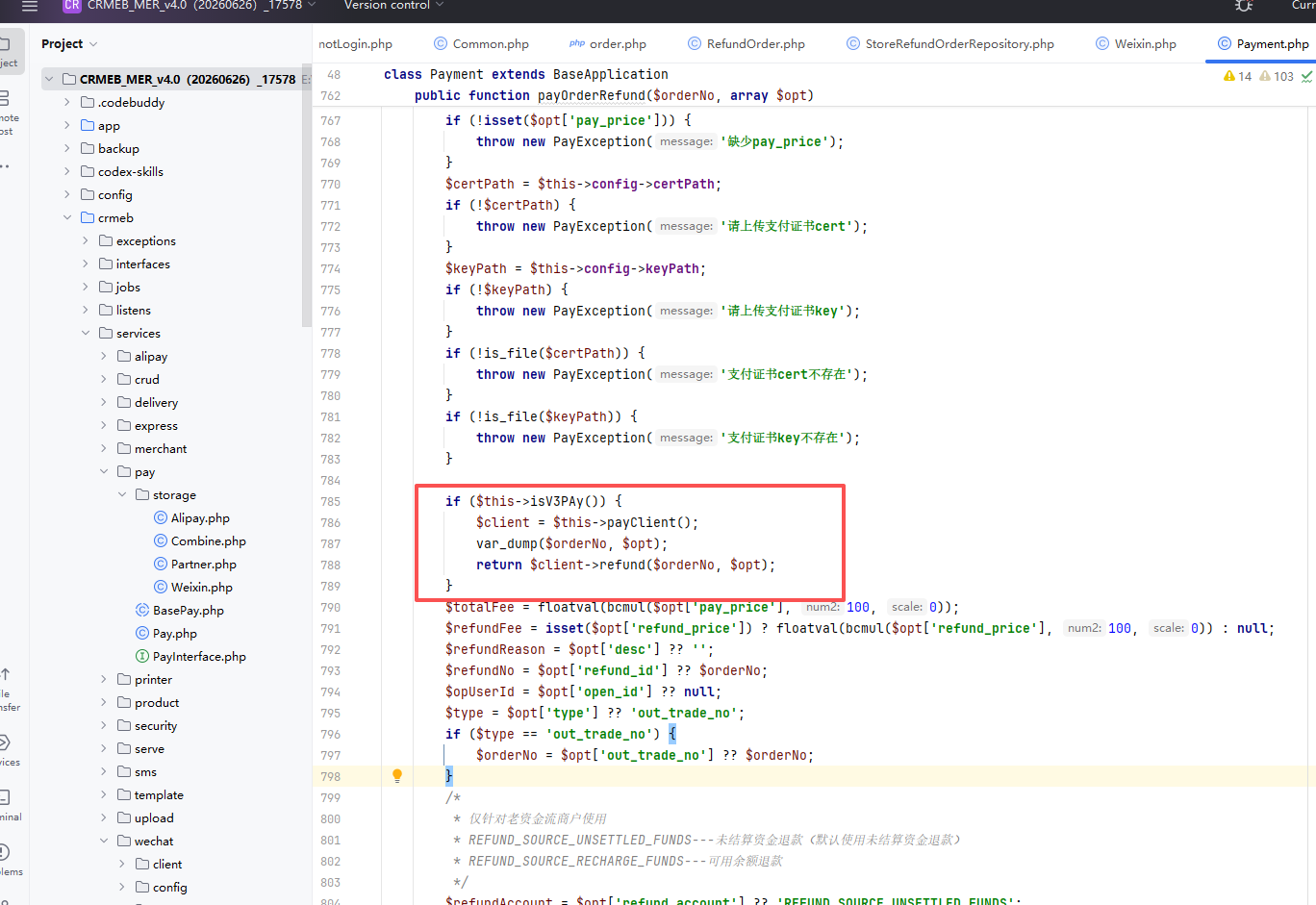Click folder icon of app directory
The width and height of the screenshot is (1316, 905).
[88, 125]
